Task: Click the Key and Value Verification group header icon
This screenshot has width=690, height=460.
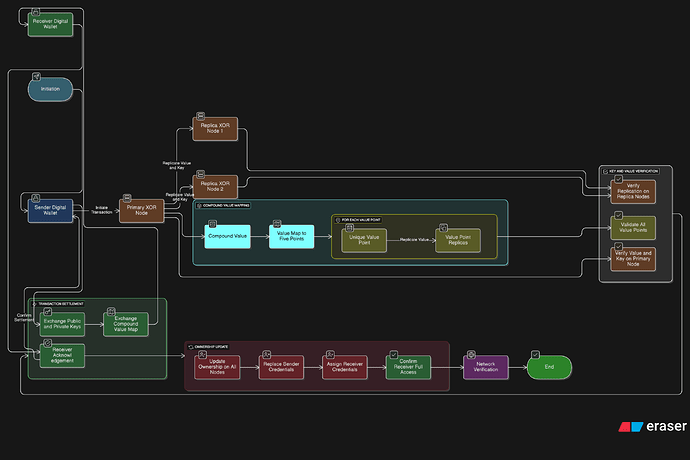Action: tap(606, 171)
